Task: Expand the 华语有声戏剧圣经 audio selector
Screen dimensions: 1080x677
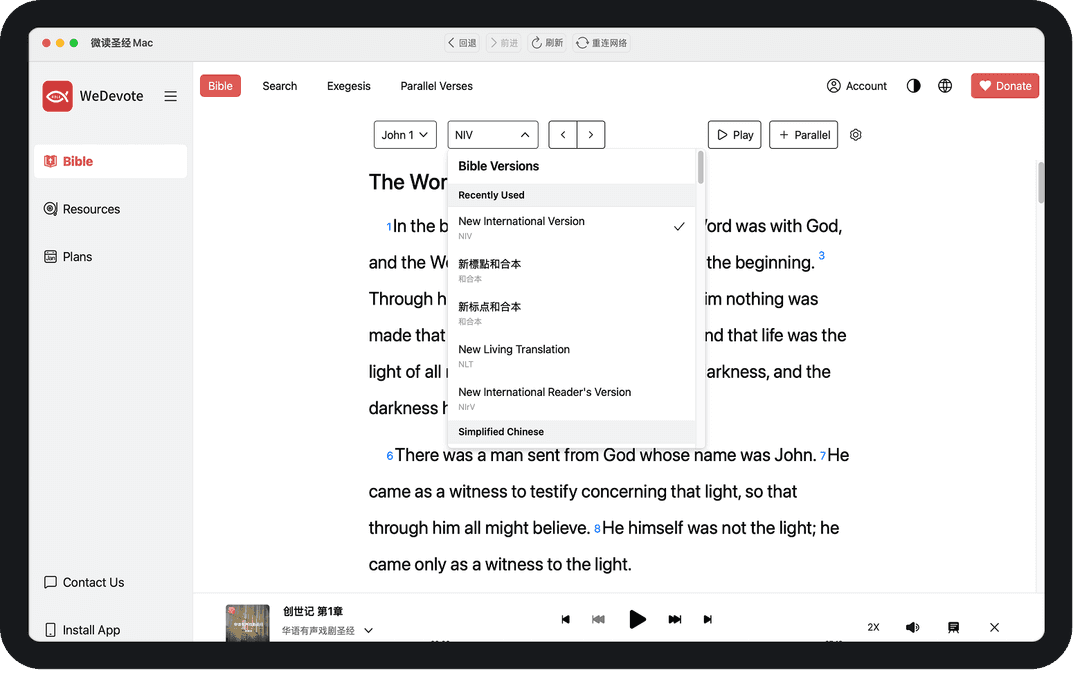Action: tap(368, 630)
